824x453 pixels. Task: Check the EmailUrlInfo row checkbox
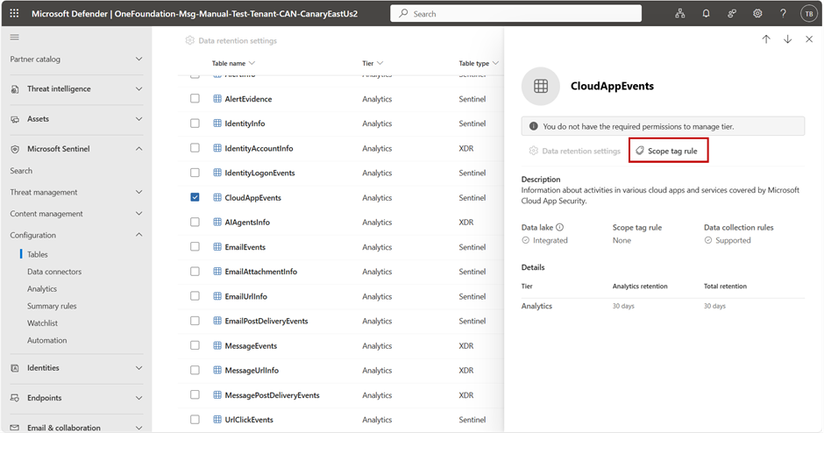[x=195, y=296]
